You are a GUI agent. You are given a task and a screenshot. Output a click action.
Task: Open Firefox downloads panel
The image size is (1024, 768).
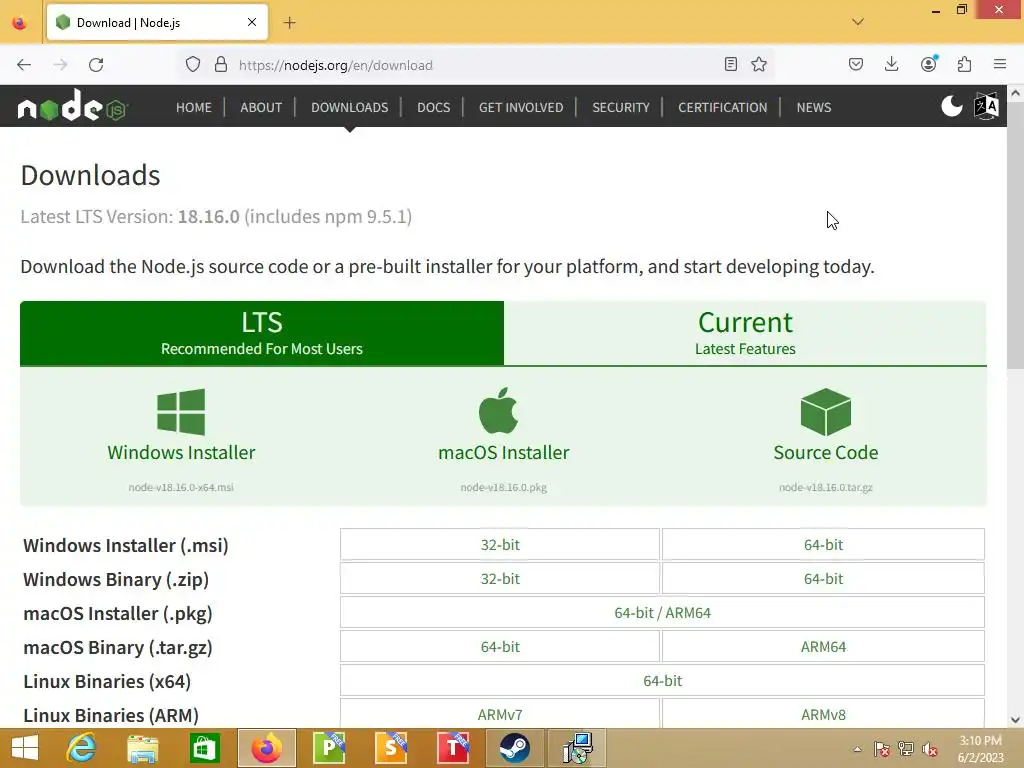pyautogui.click(x=891, y=64)
